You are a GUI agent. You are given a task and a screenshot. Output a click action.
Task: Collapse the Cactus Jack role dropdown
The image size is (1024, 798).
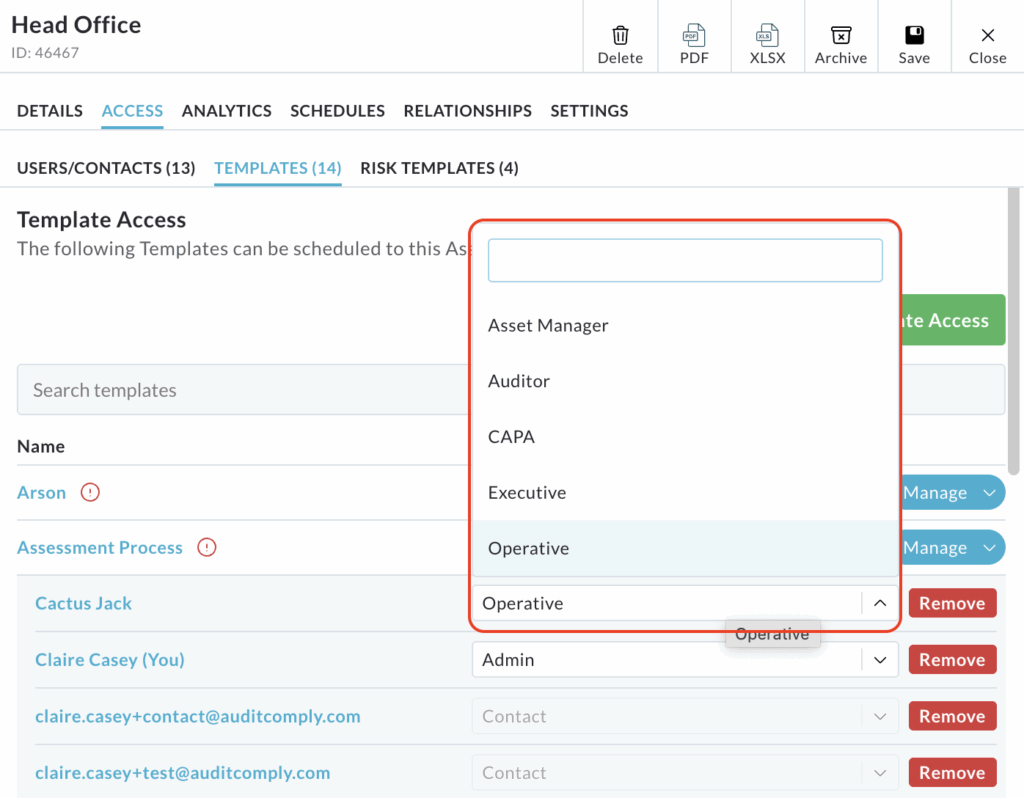pyautogui.click(x=880, y=604)
